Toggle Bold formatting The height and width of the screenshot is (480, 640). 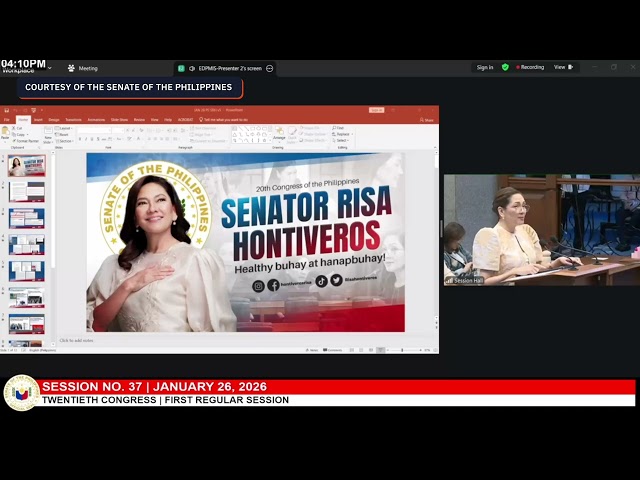point(80,139)
